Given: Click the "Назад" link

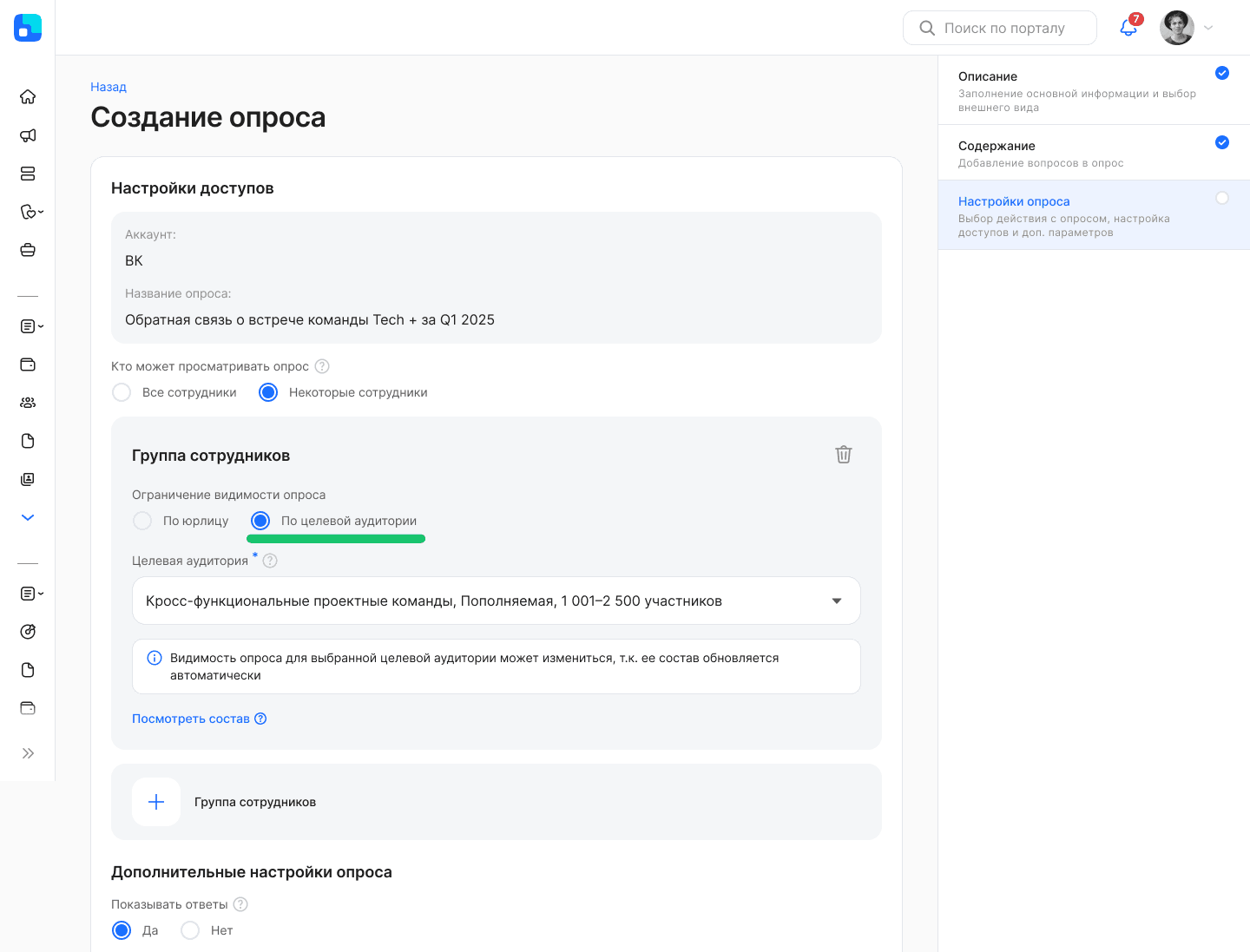Looking at the screenshot, I should pos(109,87).
